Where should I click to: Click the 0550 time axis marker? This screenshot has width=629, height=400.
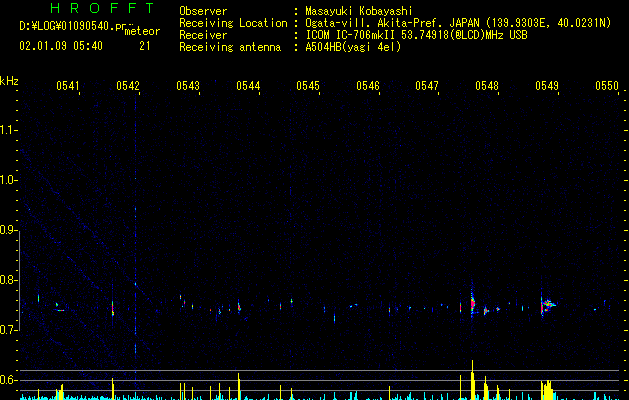[607, 86]
